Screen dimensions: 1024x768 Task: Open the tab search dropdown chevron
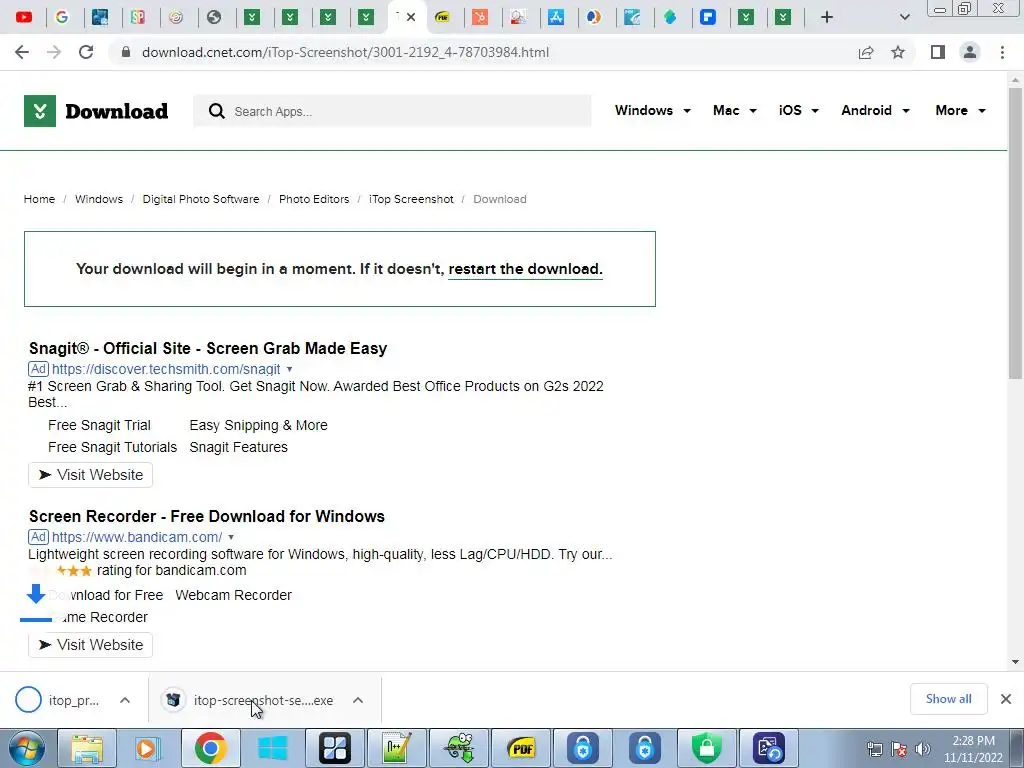pos(904,17)
